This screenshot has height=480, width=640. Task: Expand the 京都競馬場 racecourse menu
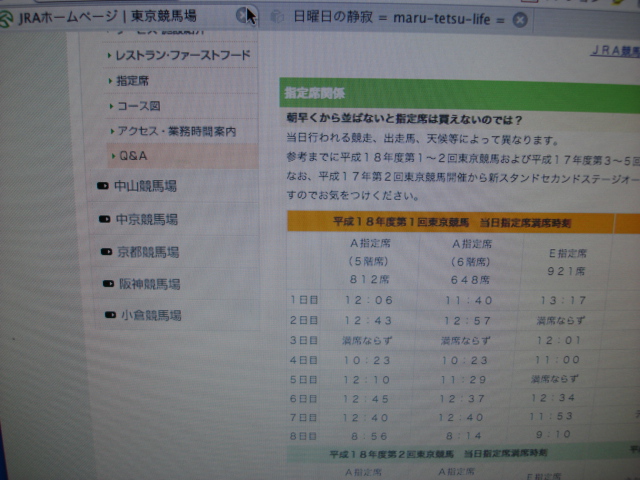148,252
